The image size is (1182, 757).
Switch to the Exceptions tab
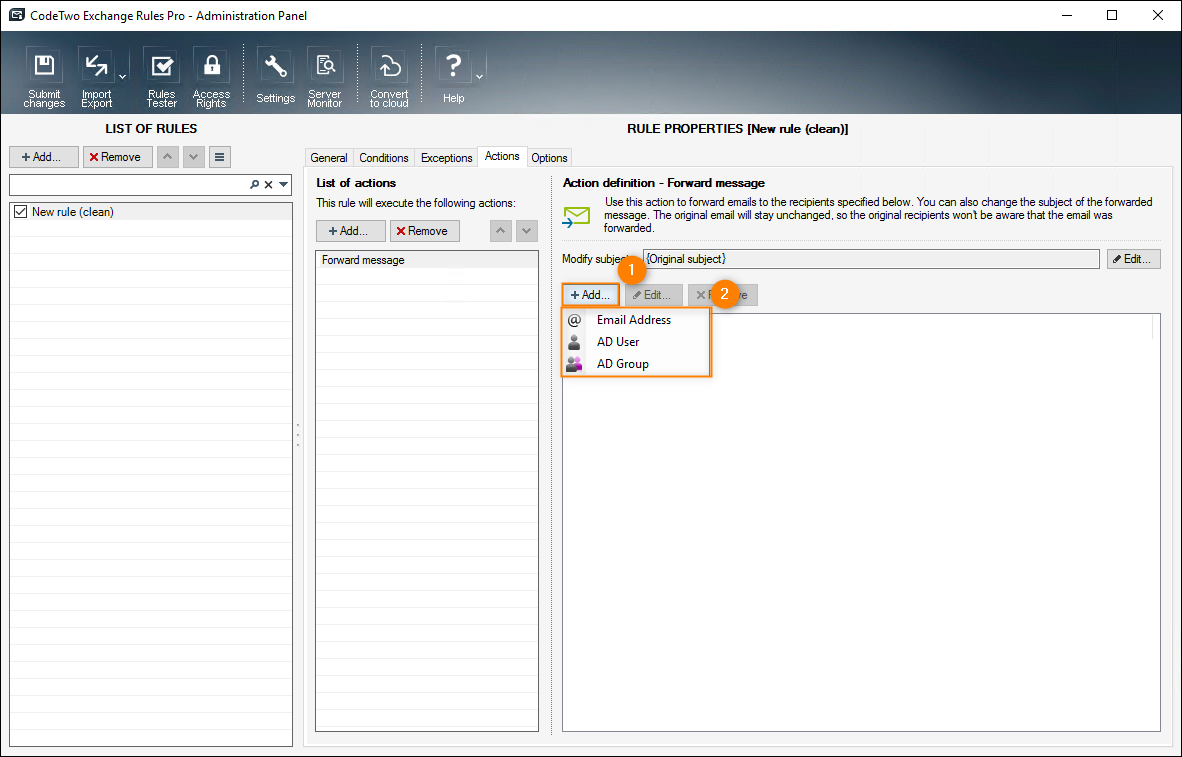click(x=446, y=158)
